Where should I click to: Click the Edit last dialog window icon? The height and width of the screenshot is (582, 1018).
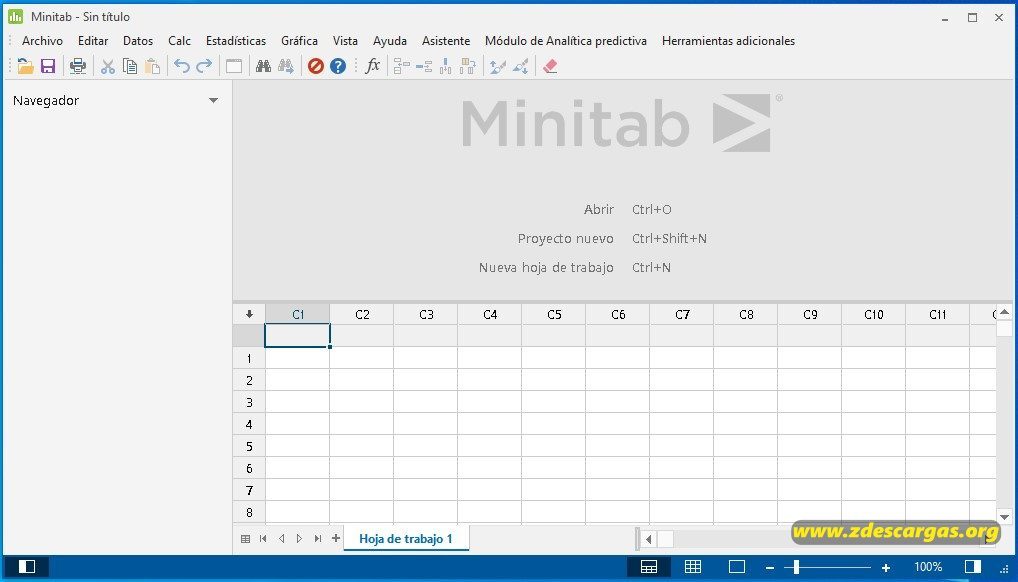234,66
